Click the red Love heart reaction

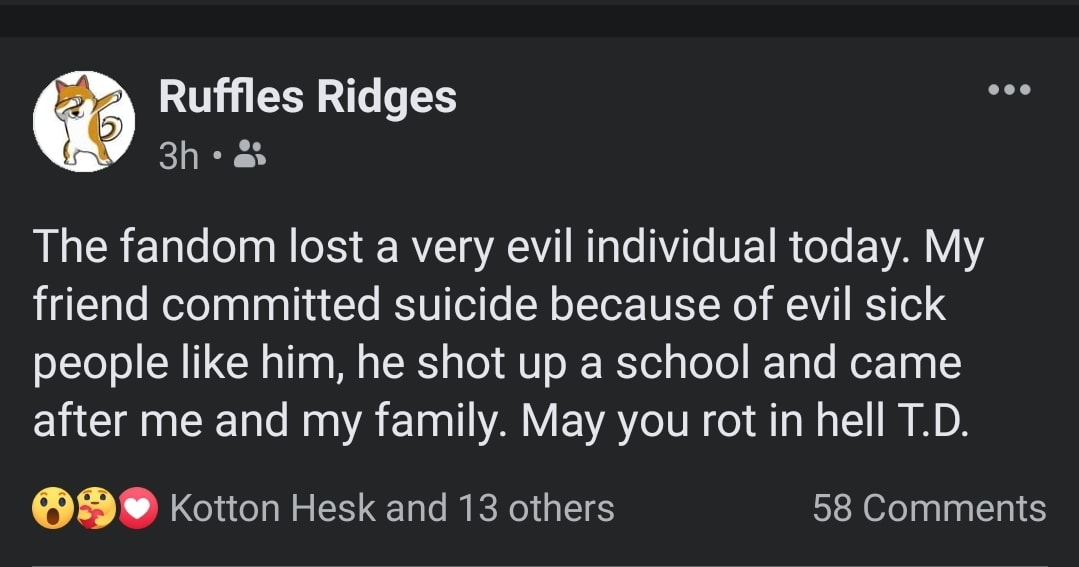138,509
